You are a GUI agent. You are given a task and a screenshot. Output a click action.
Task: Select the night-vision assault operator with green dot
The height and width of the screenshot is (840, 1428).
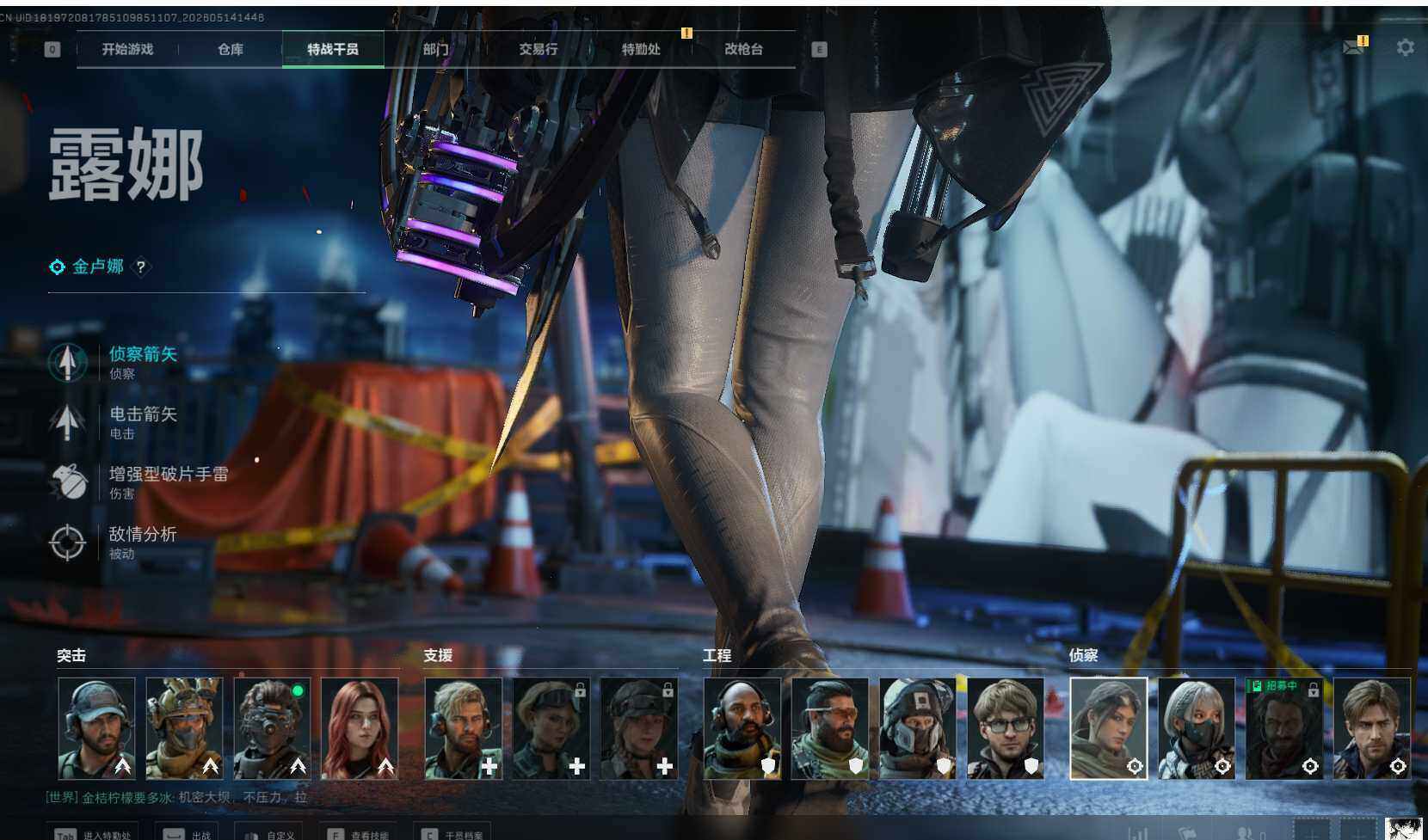[x=272, y=728]
